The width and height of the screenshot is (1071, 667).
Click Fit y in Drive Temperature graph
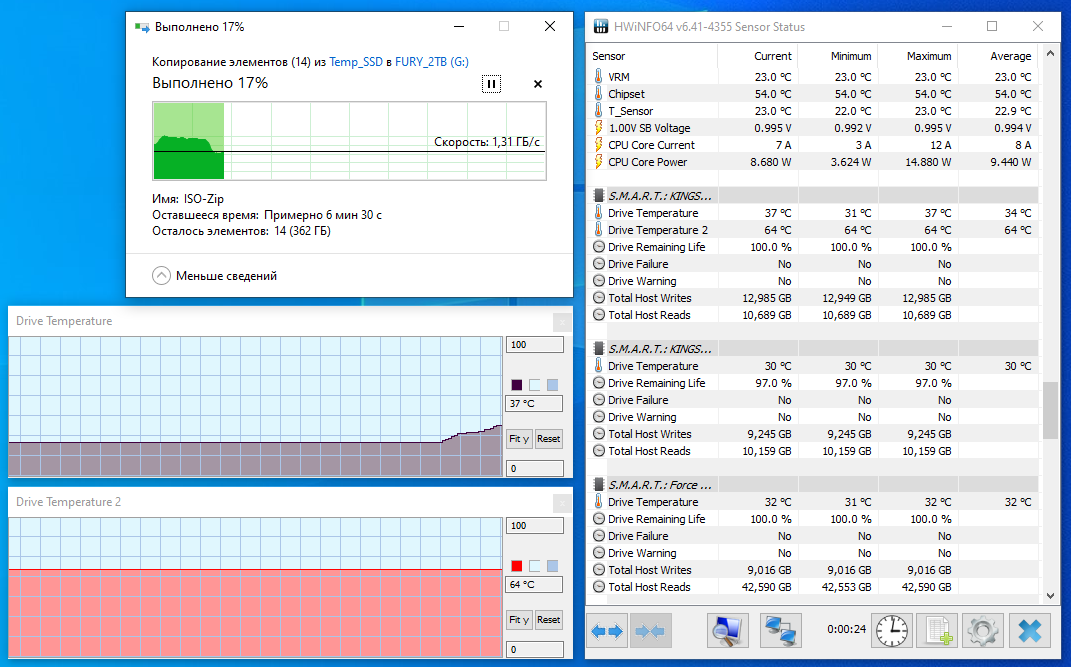pos(519,439)
